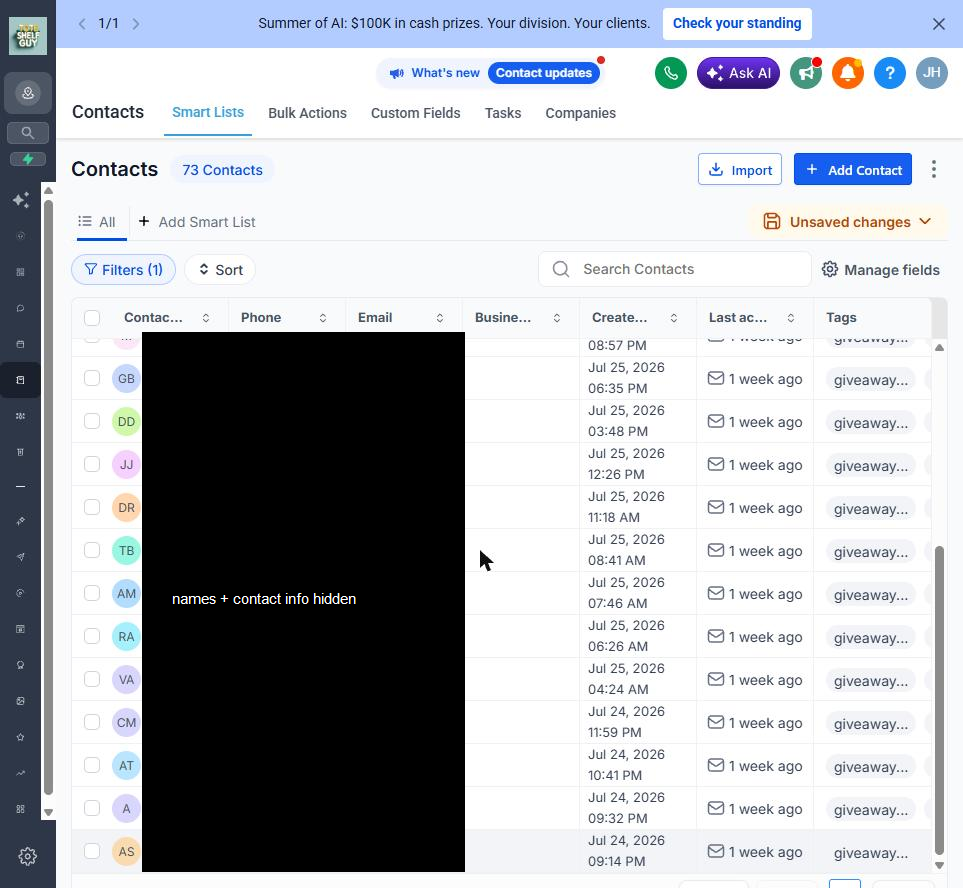The height and width of the screenshot is (888, 963).
Task: Check the box for contact DD
Action: coord(92,421)
